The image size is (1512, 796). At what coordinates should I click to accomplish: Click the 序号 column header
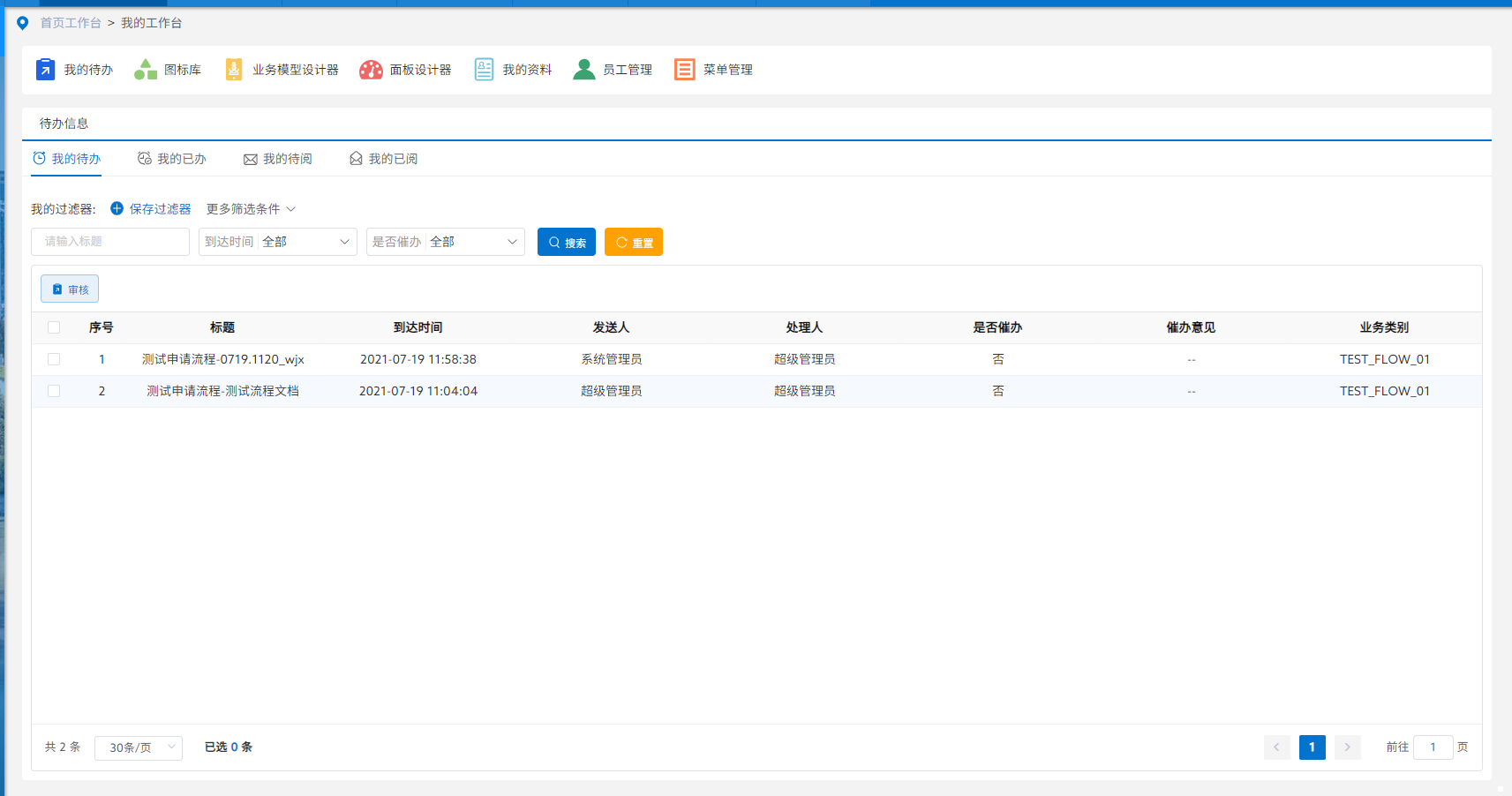[x=102, y=327]
